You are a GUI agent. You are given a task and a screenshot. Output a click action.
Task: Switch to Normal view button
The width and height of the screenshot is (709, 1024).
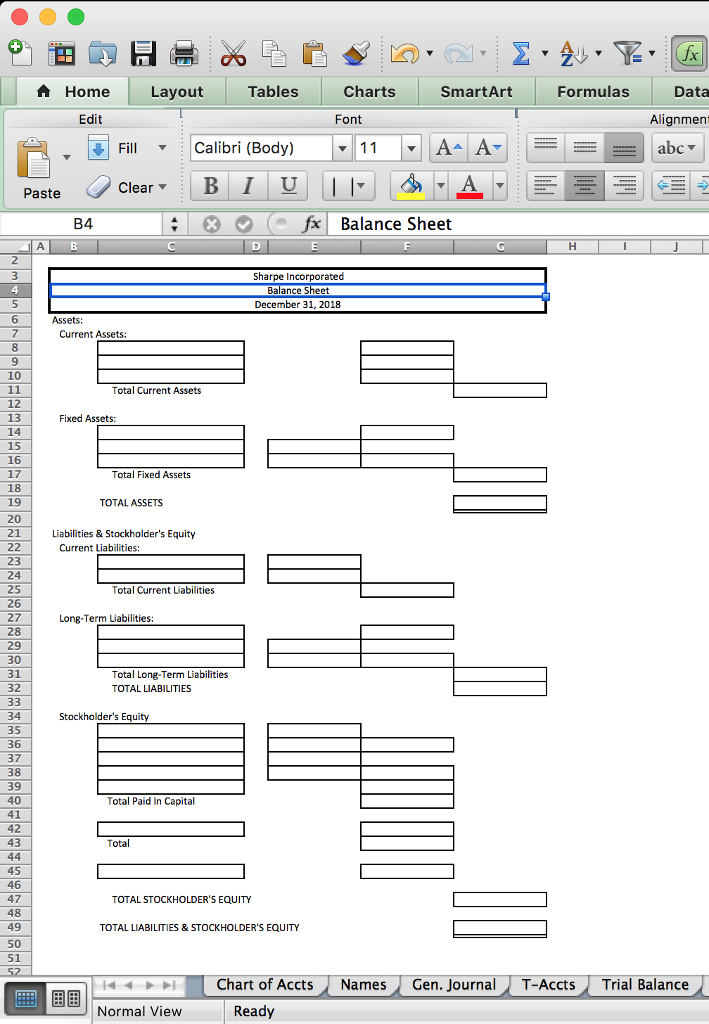pyautogui.click(x=25, y=999)
